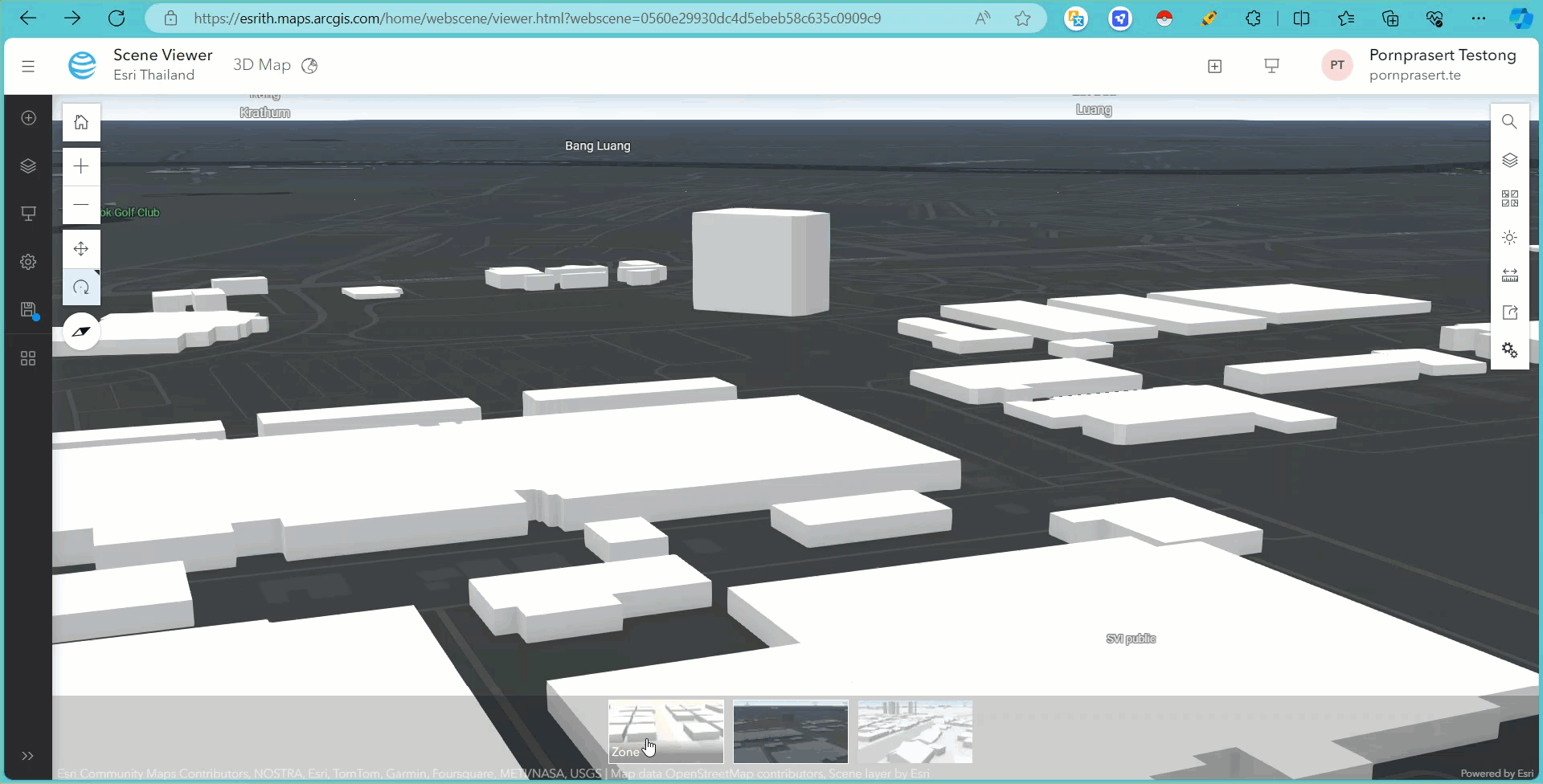1543x784 pixels.
Task: Open browser split screen icon
Action: [1301, 18]
